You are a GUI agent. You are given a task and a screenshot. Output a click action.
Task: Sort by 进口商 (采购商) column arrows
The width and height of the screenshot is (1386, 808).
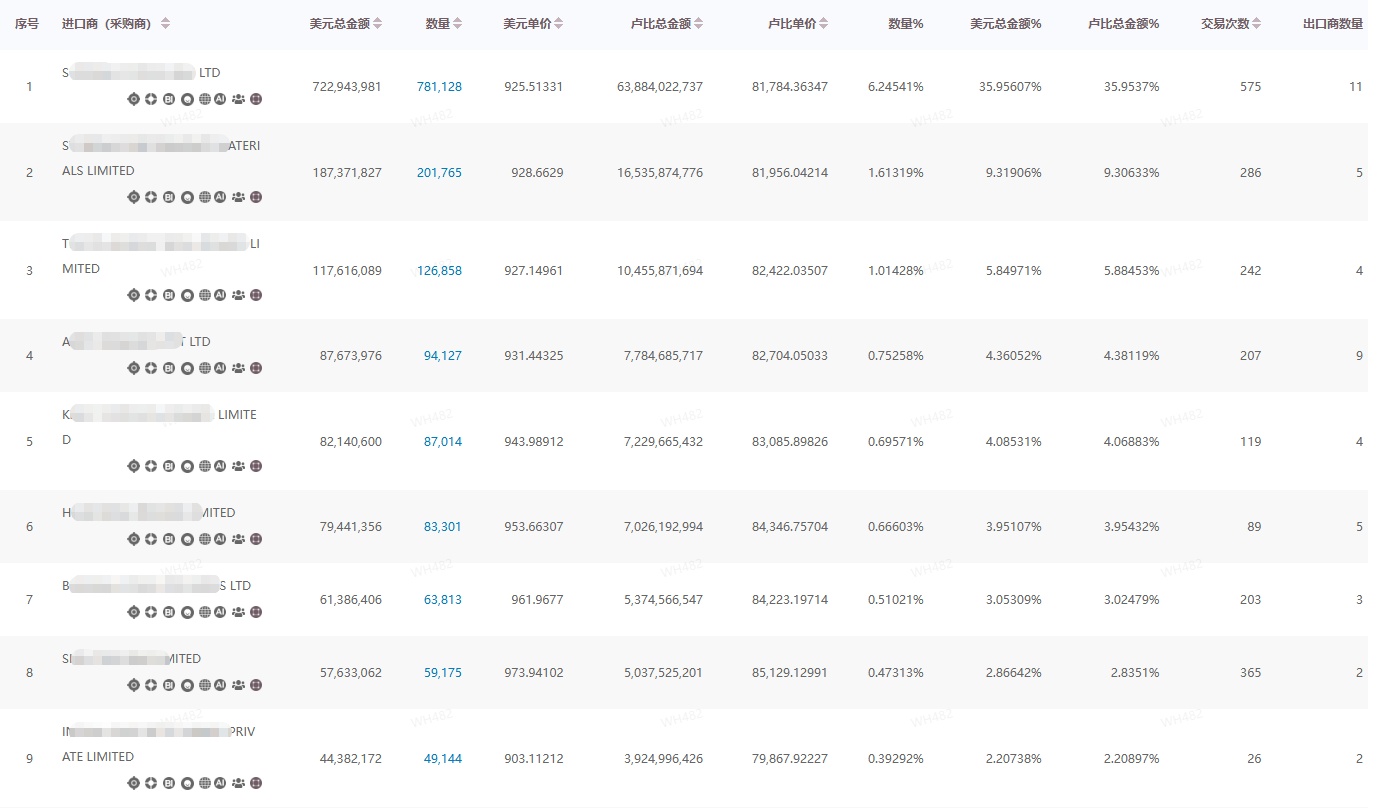click(x=165, y=24)
